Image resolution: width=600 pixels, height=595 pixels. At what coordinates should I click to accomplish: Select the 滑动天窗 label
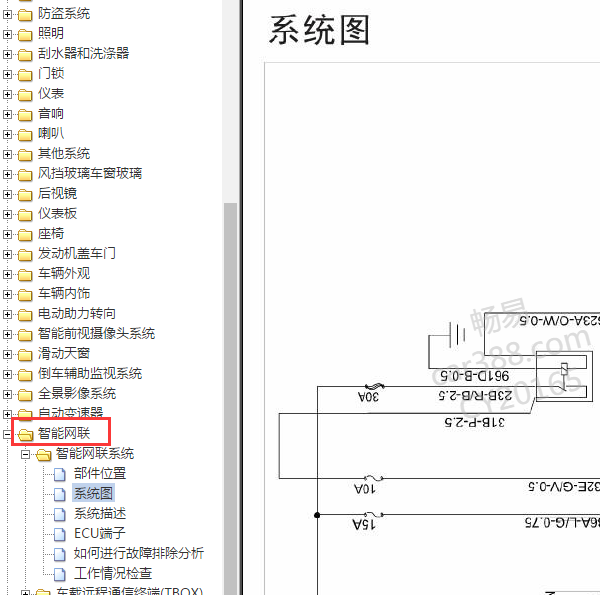click(x=64, y=354)
